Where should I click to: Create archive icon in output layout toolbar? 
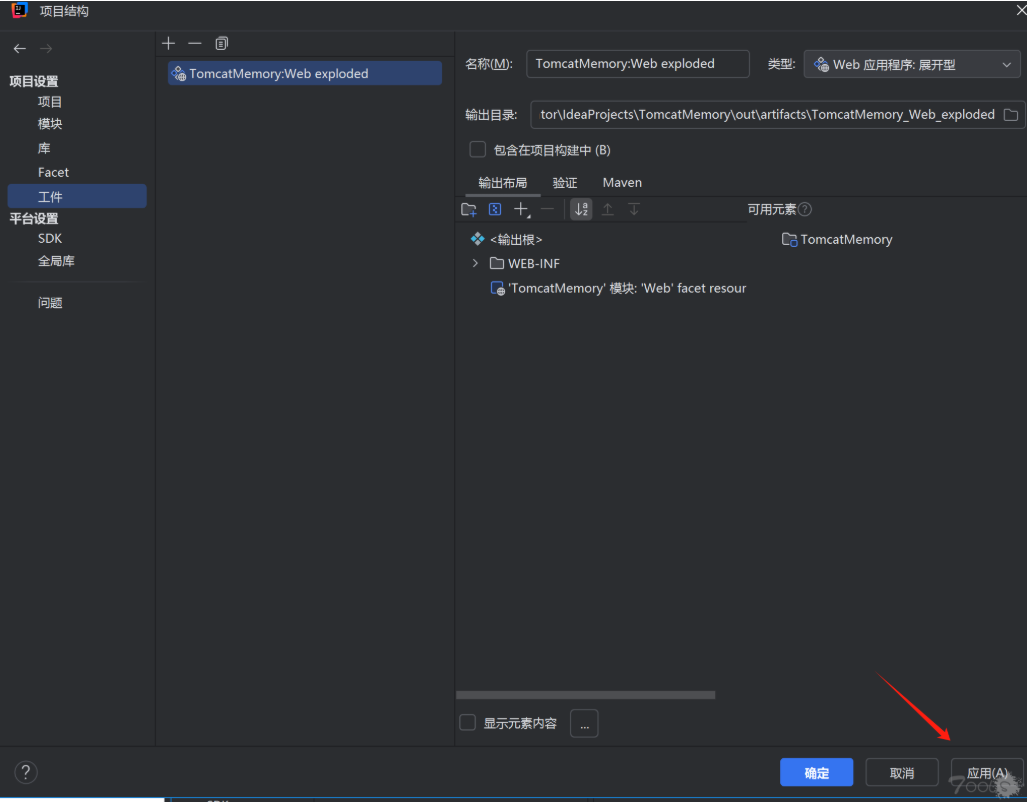[495, 209]
